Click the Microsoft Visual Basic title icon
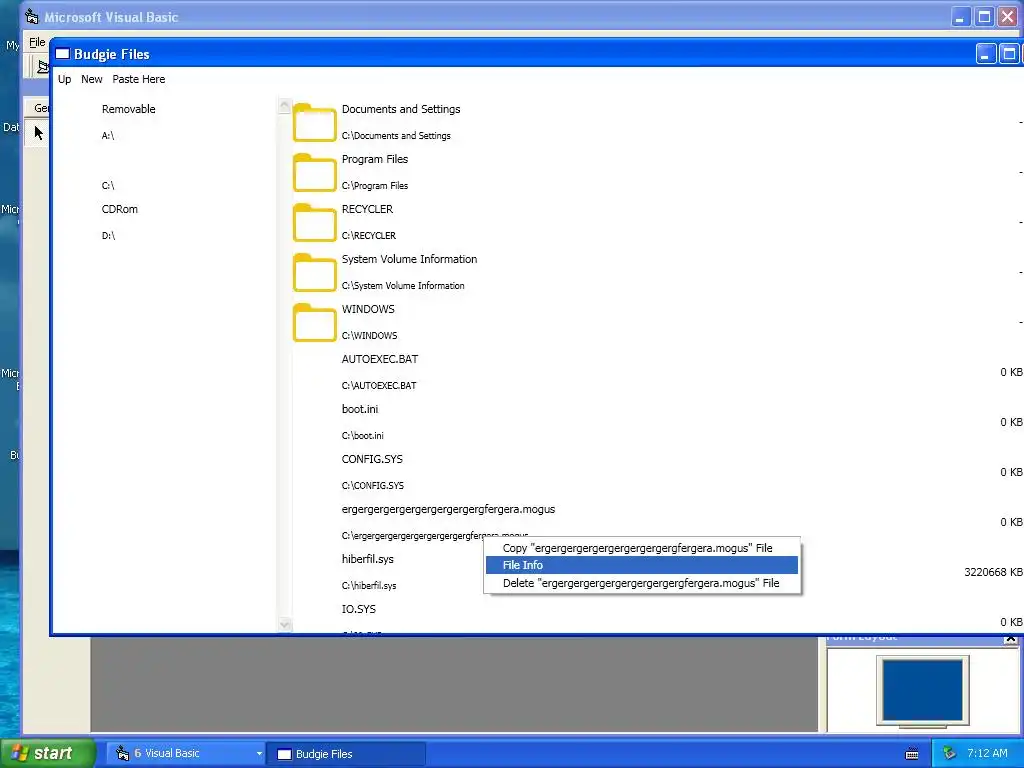 [31, 16]
